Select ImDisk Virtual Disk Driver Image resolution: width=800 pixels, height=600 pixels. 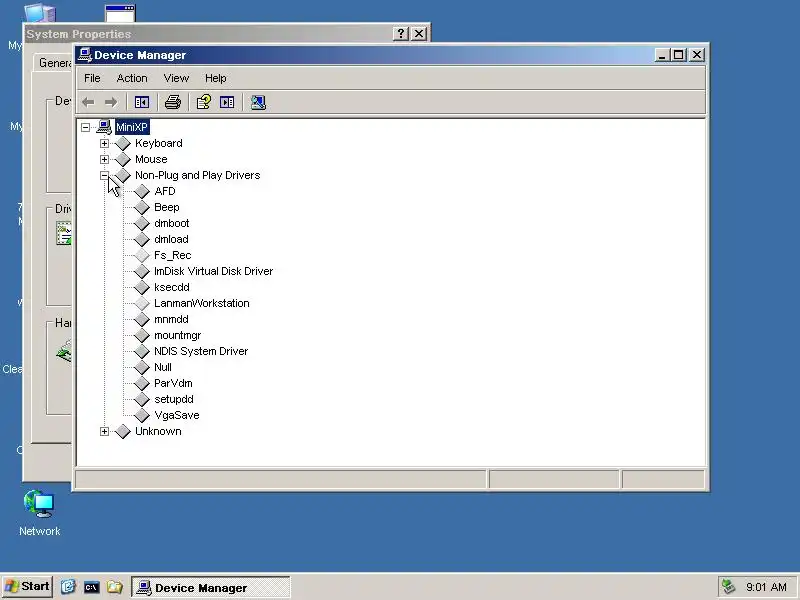coord(213,271)
